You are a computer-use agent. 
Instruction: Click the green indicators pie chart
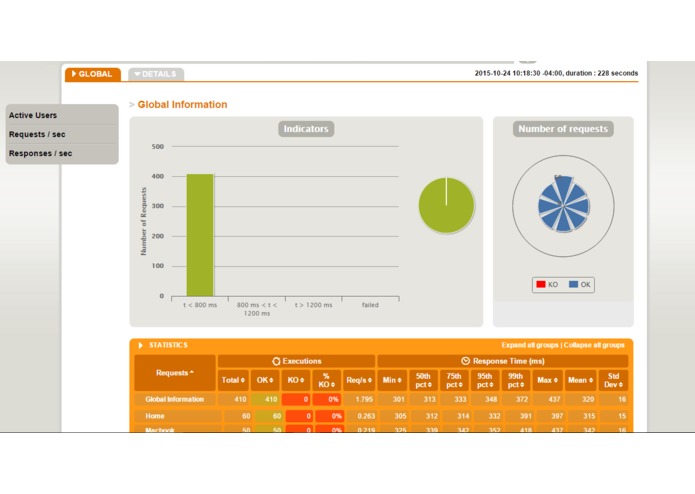(x=446, y=205)
